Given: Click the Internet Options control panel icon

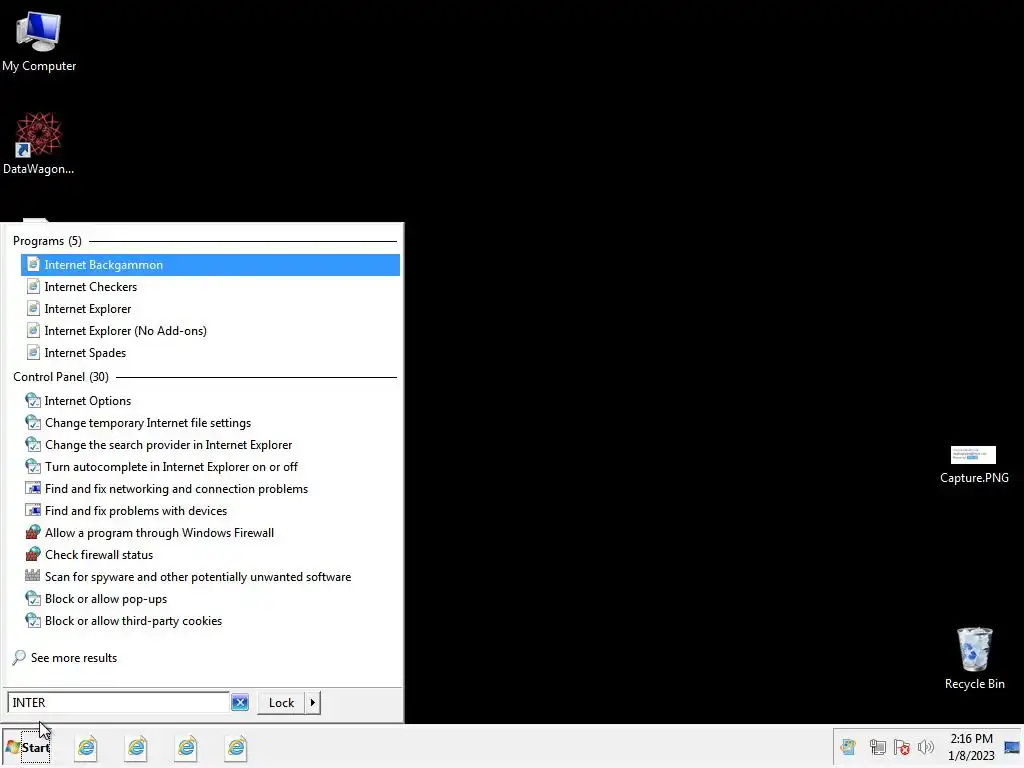Looking at the screenshot, I should (33, 400).
